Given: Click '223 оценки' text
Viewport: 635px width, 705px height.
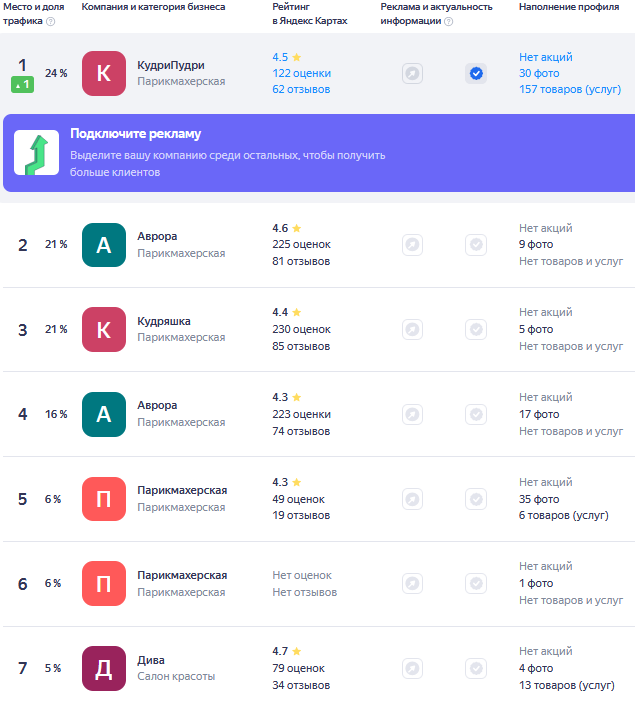Looking at the screenshot, I should 301,414.
